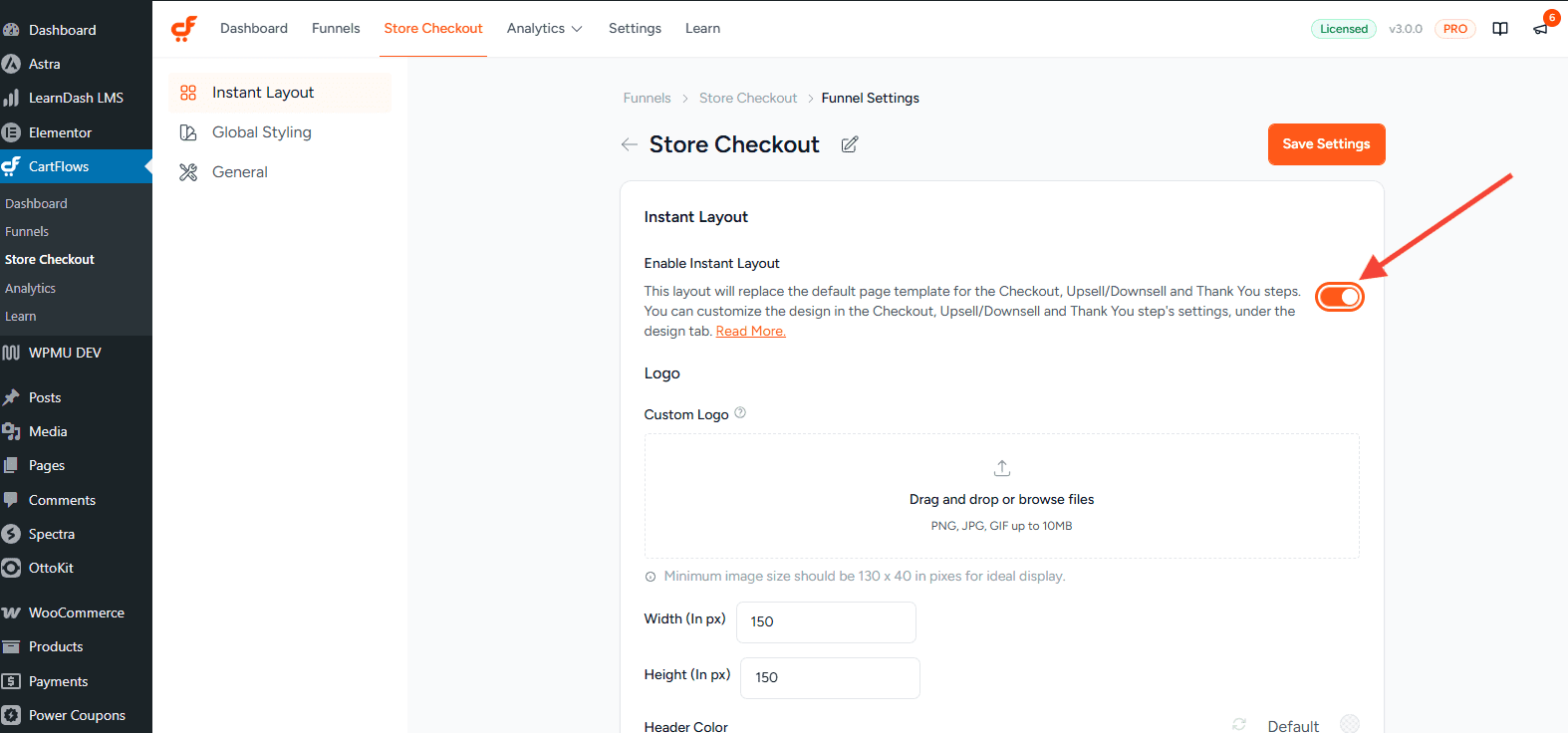
Task: Click the OttoKit icon in sidebar
Action: tap(11, 568)
